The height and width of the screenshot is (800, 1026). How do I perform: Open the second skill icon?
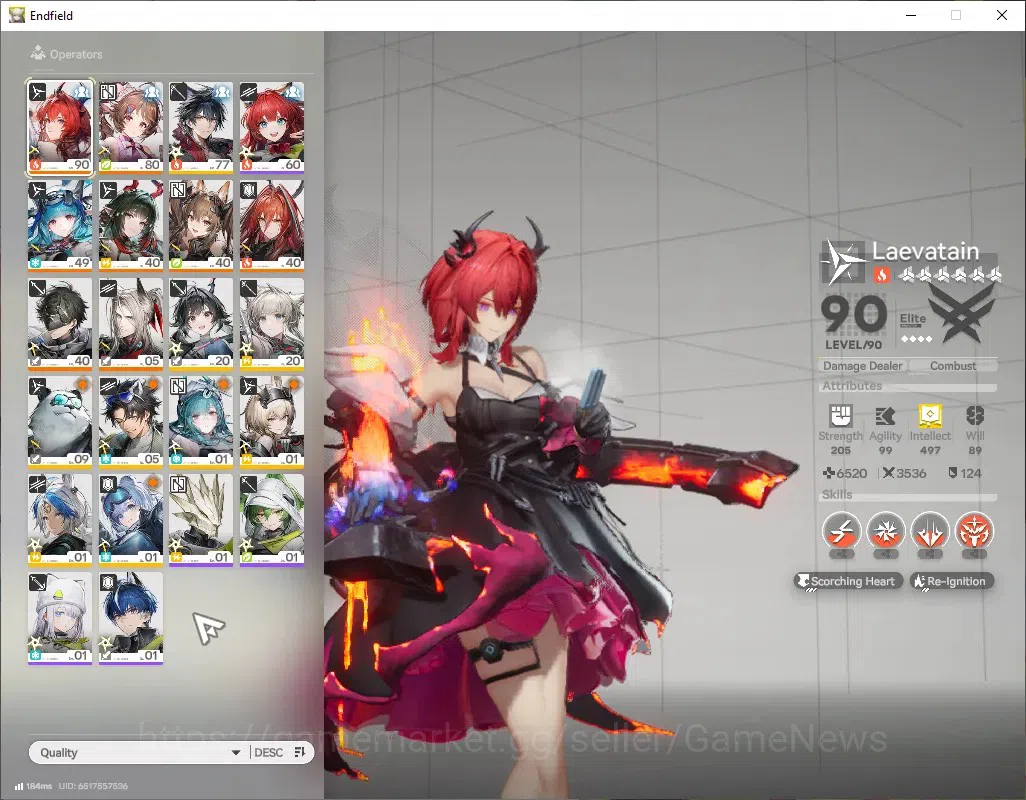coord(886,531)
